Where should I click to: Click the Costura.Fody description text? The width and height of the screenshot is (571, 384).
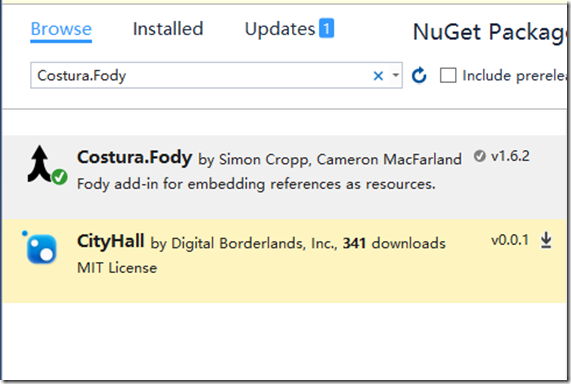pos(256,184)
